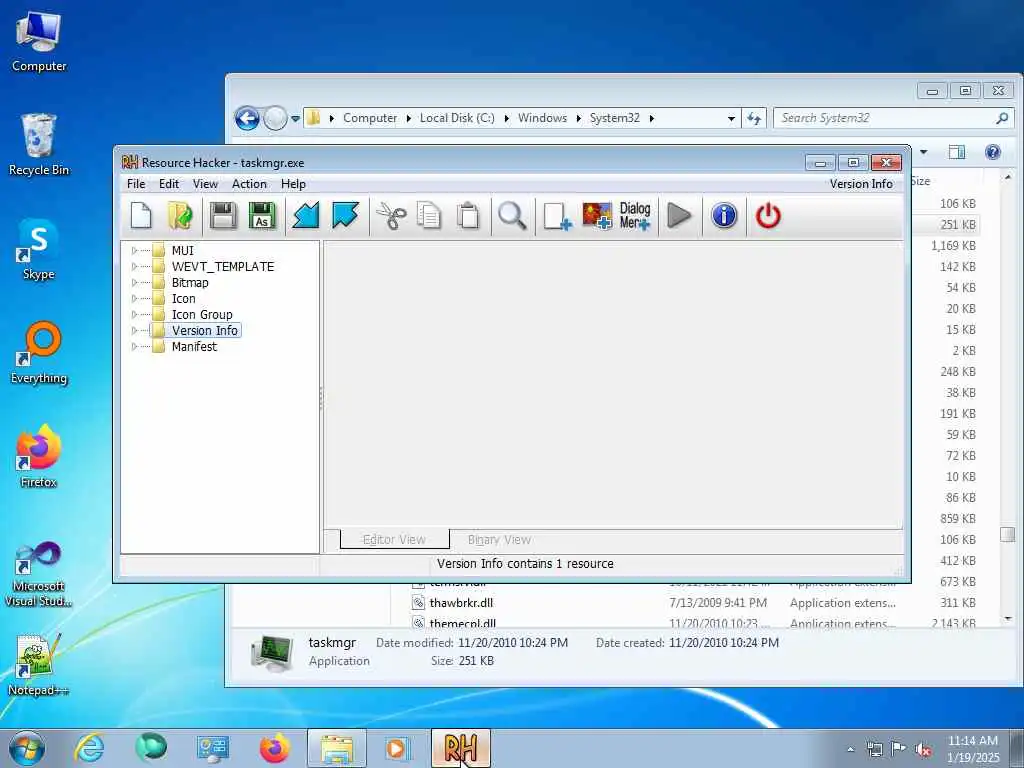
Task: Open the address bar history dropdown
Action: [731, 118]
